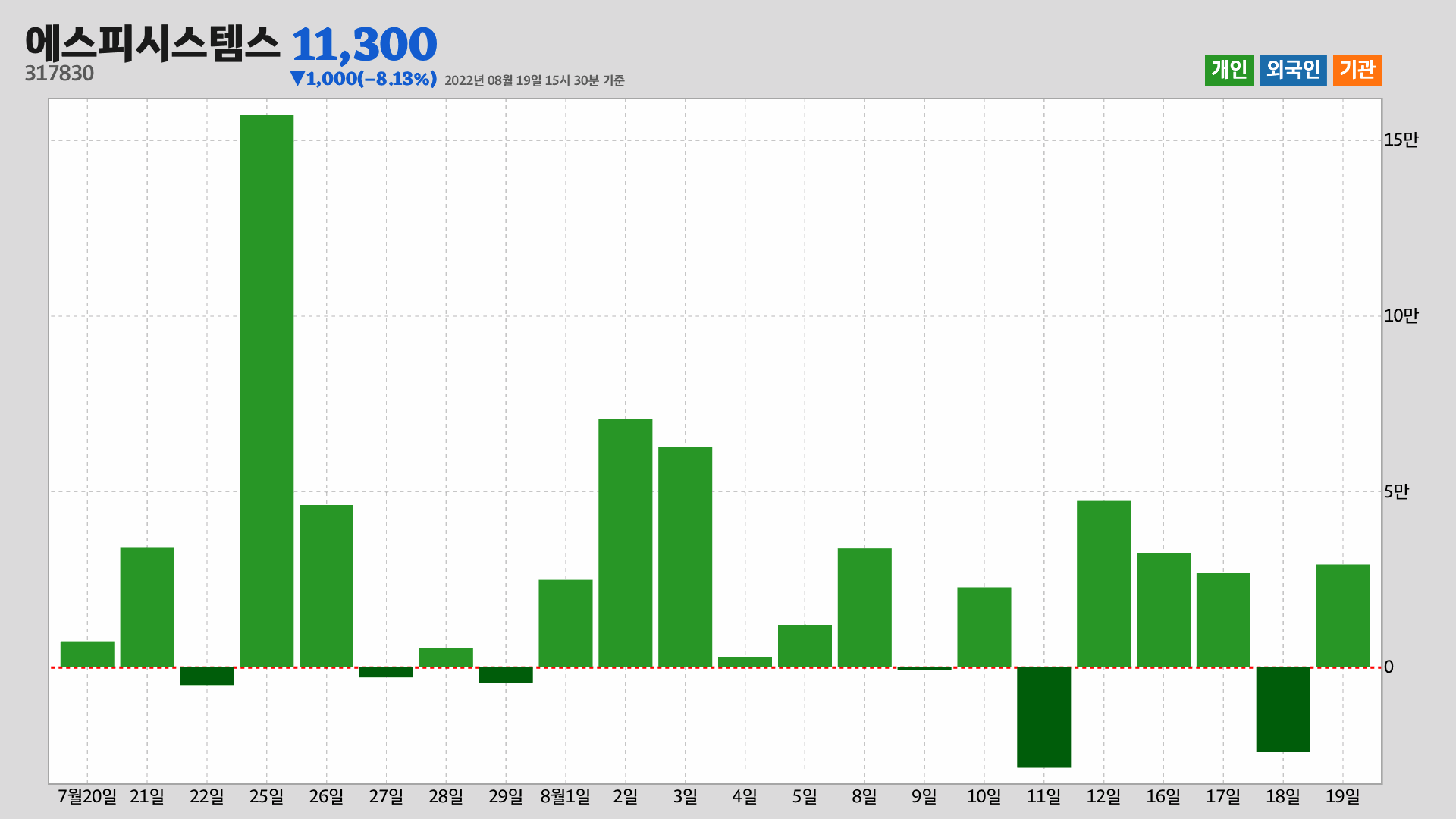This screenshot has width=1456, height=819.
Task: Click the large negative bar for 11일
Action: click(x=1044, y=717)
